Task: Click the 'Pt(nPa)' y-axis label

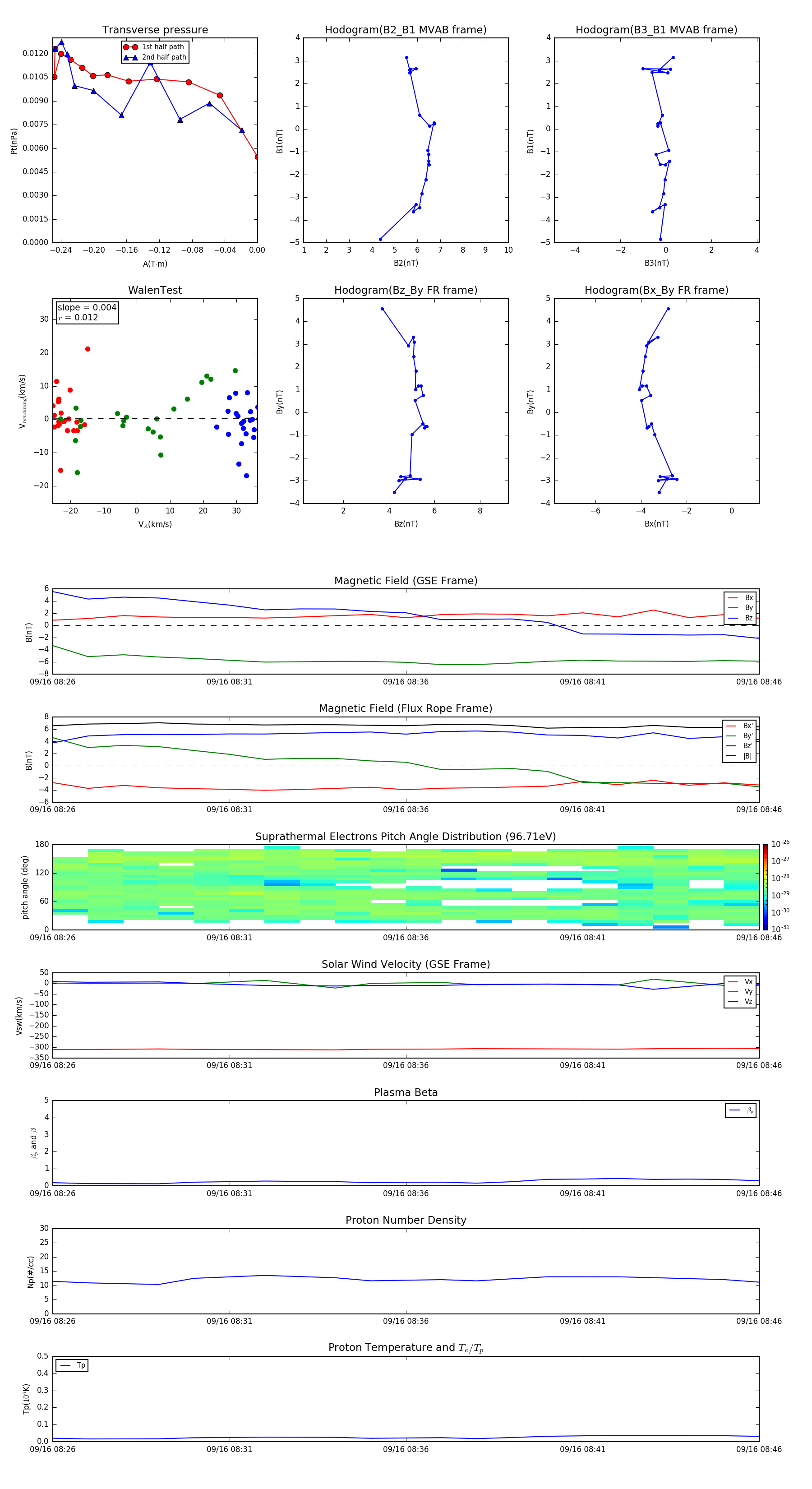Action: click(x=14, y=140)
